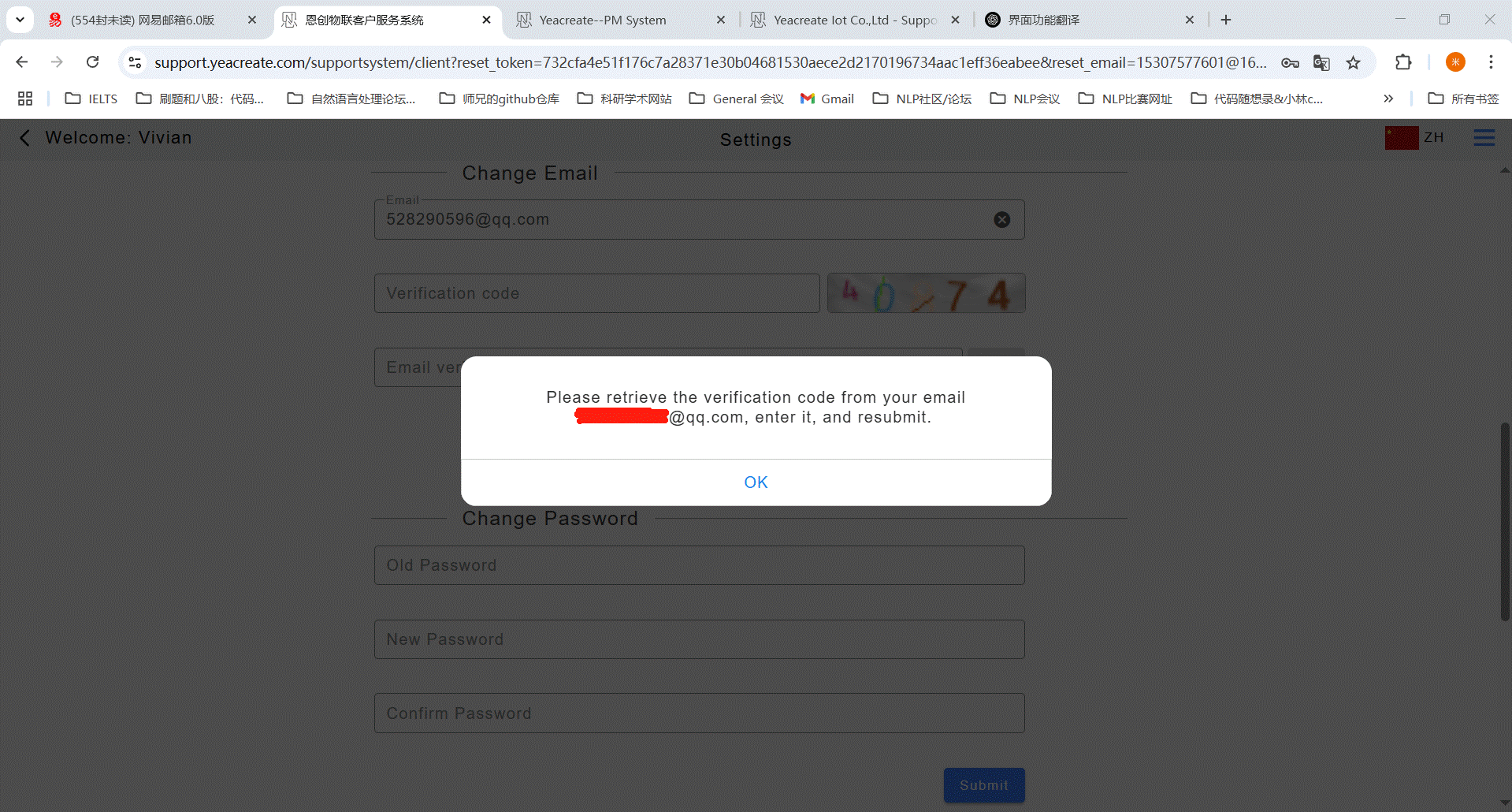
Task: Click the Verification code input field
Action: pyautogui.click(x=596, y=294)
